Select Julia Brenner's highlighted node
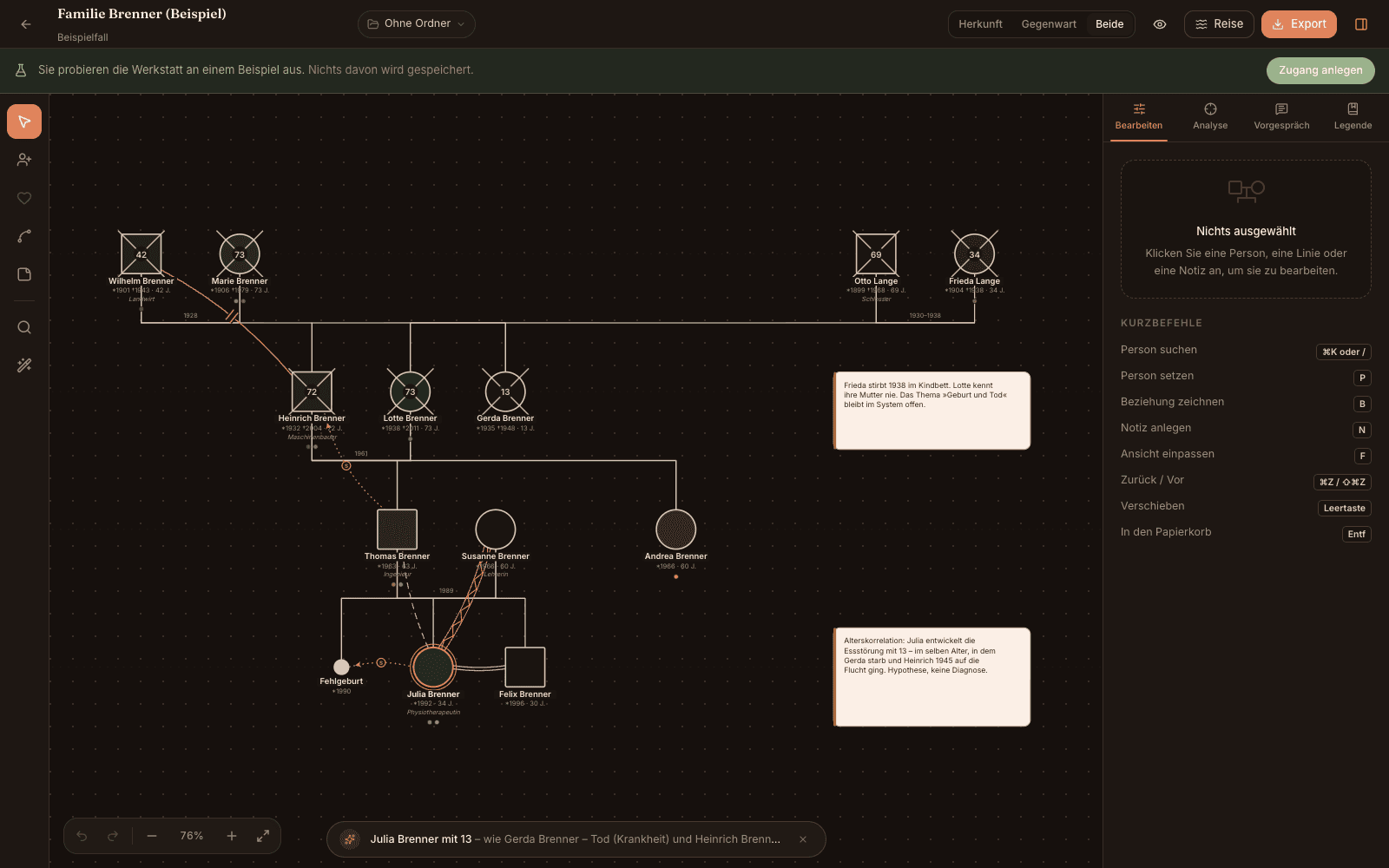The image size is (1389, 868). click(x=433, y=667)
